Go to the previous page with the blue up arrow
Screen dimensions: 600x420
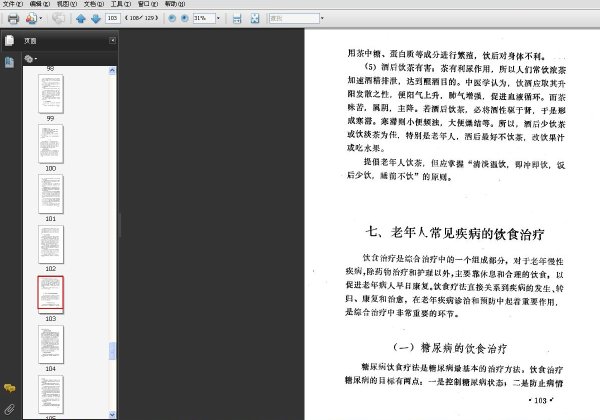click(x=80, y=18)
